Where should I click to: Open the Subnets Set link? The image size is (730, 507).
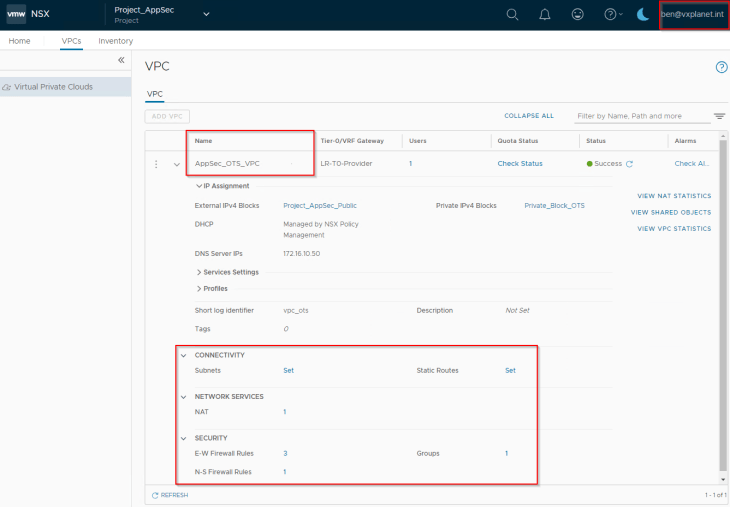[289, 371]
